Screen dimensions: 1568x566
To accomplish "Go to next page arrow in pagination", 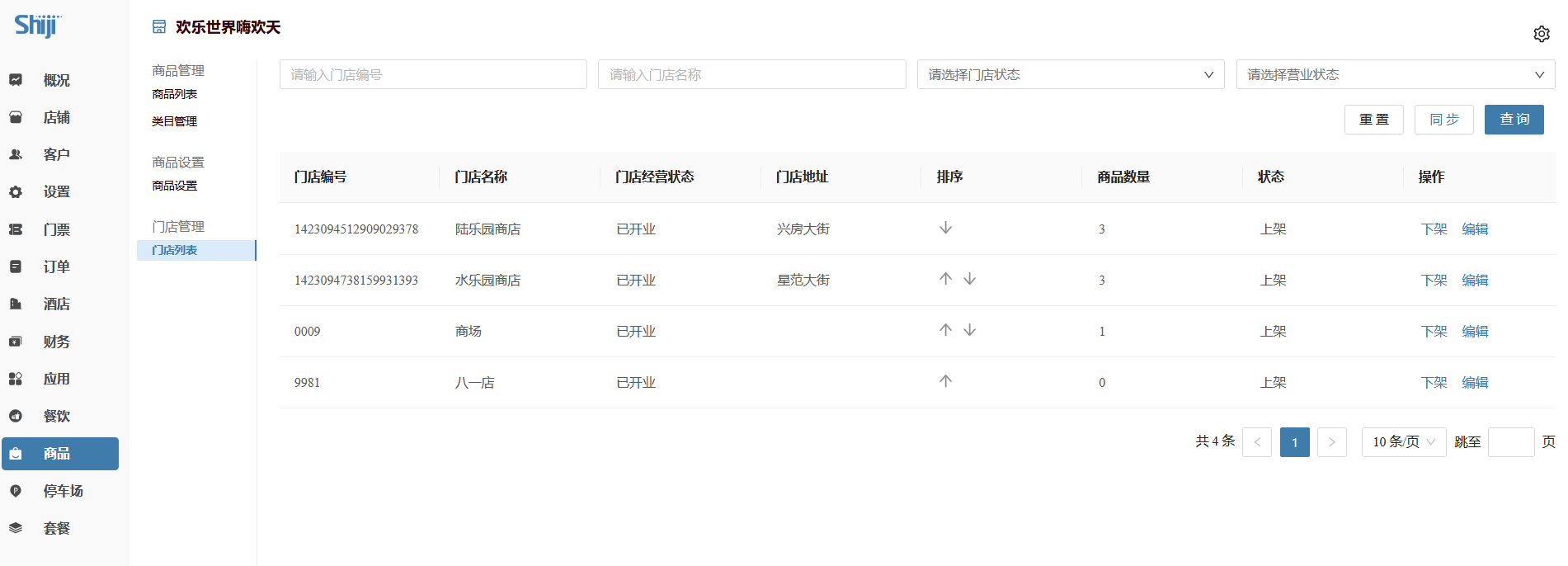I will 1331,442.
